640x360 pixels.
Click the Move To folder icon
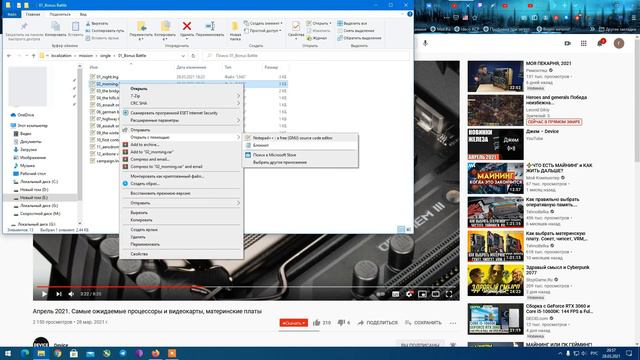coord(141,26)
